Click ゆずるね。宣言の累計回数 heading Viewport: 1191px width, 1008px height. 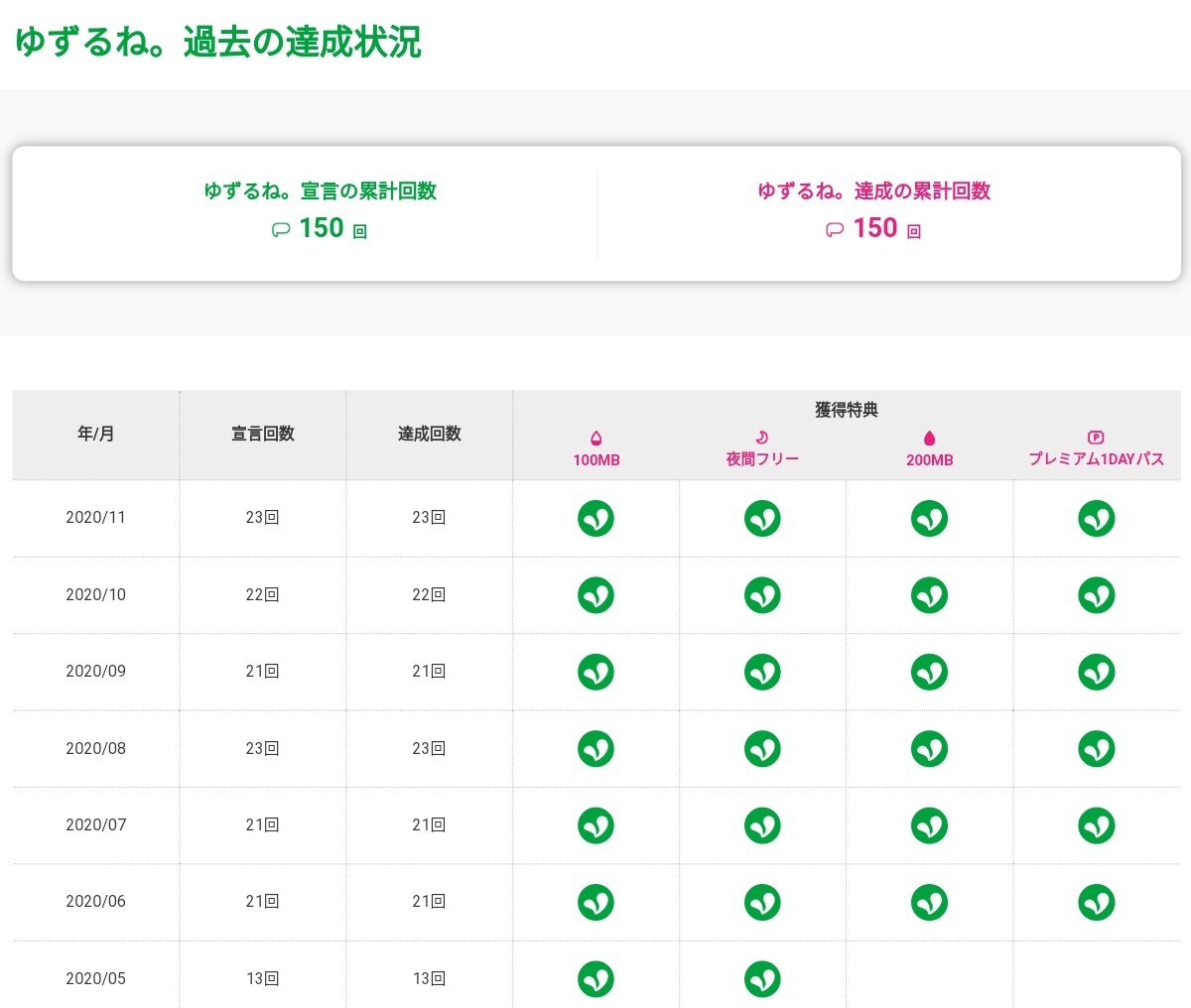[320, 191]
